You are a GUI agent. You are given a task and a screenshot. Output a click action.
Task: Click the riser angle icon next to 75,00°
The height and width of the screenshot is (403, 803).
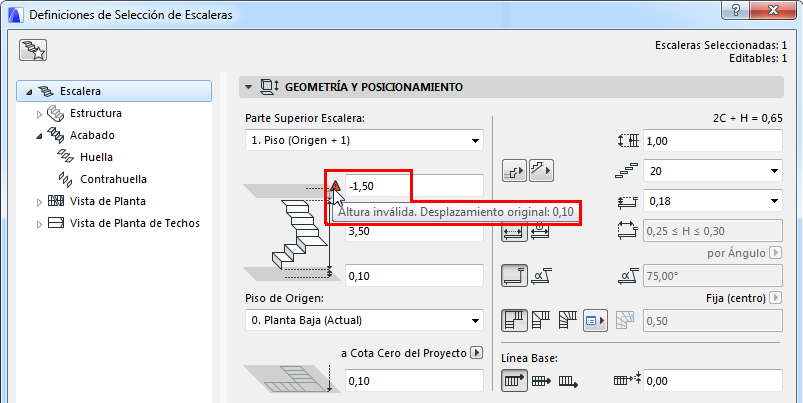[x=628, y=276]
